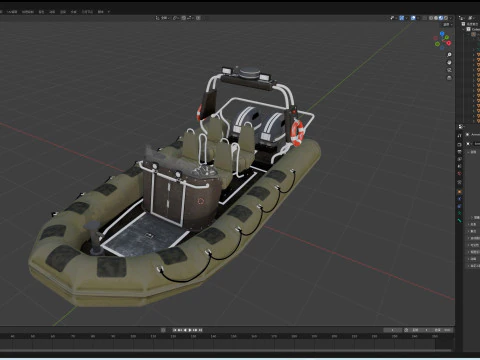
Task: Click the hand pan view icon
Action: [x=449, y=62]
